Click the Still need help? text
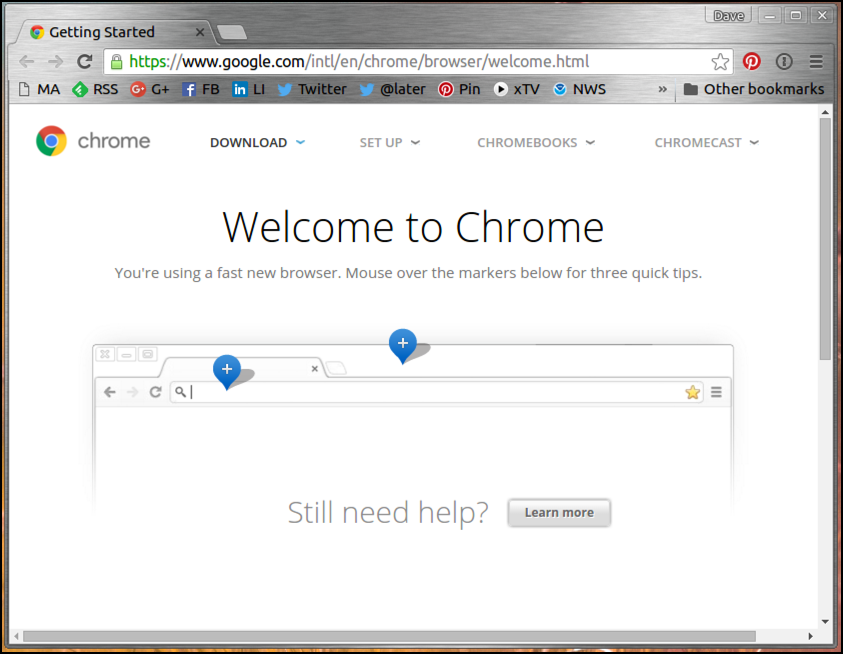 coord(388,512)
